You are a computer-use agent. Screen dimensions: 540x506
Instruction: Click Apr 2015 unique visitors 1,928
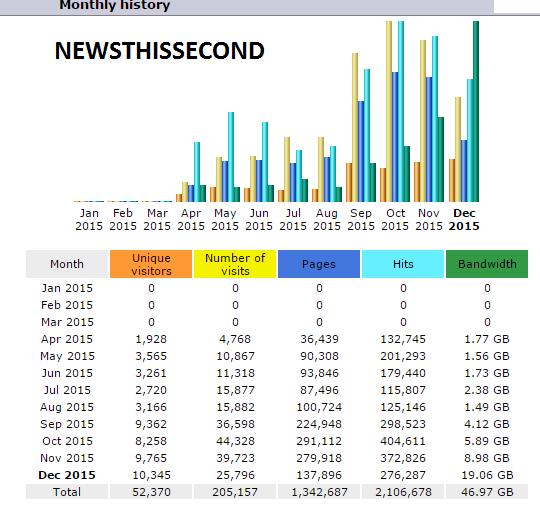(x=151, y=339)
